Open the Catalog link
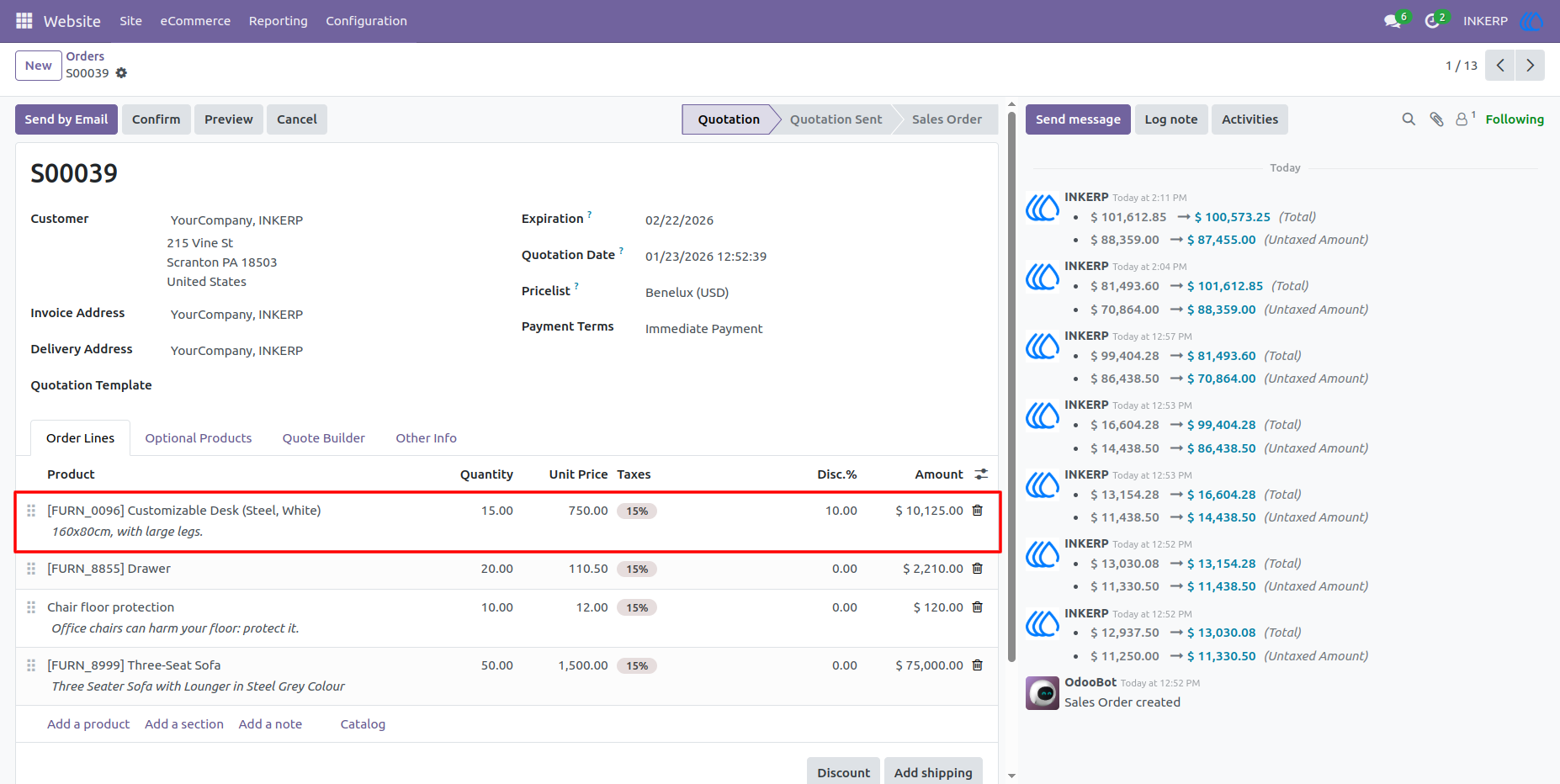Screen dimensions: 1560x784 363,724
